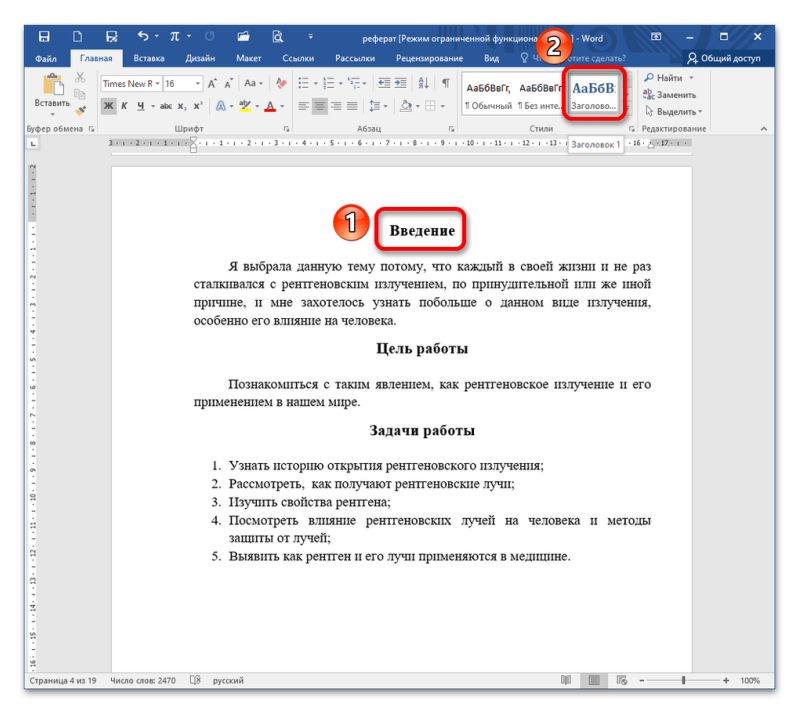
Task: Expand the Вставить paste options arrow
Action: tap(52, 114)
